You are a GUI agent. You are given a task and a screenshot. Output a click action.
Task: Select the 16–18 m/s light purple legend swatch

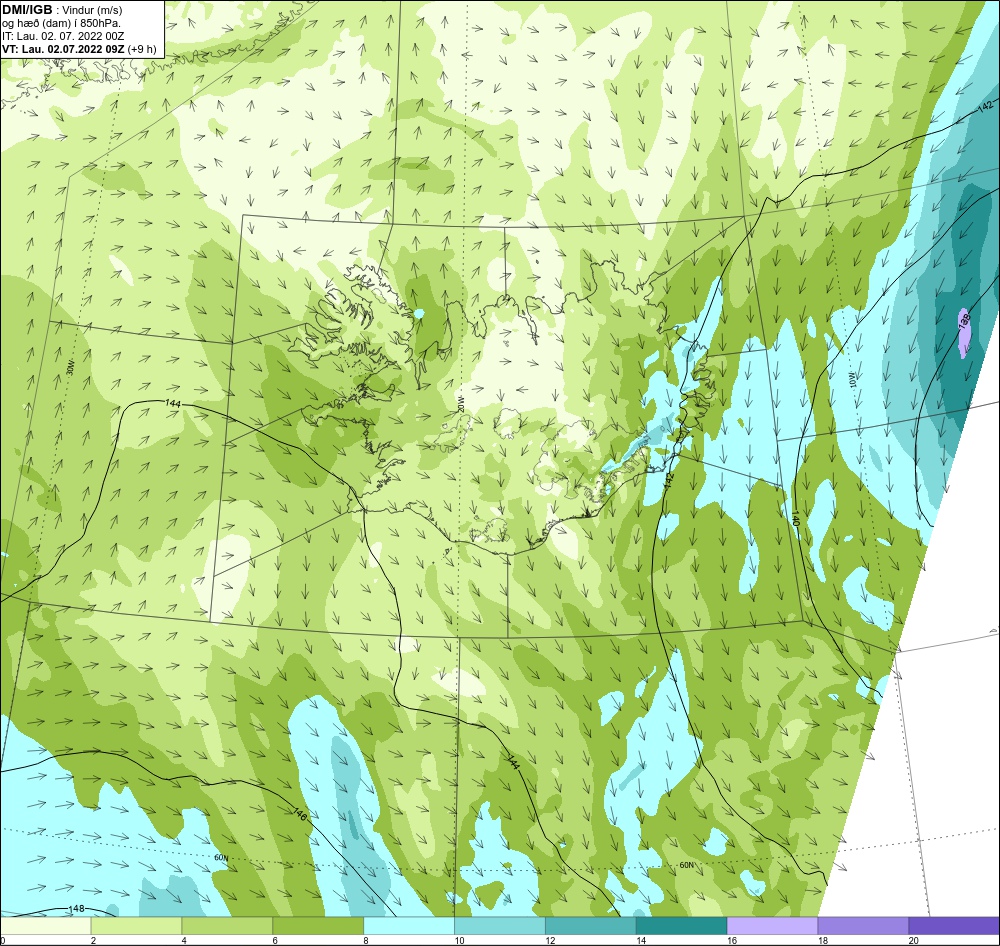pyautogui.click(x=772, y=925)
